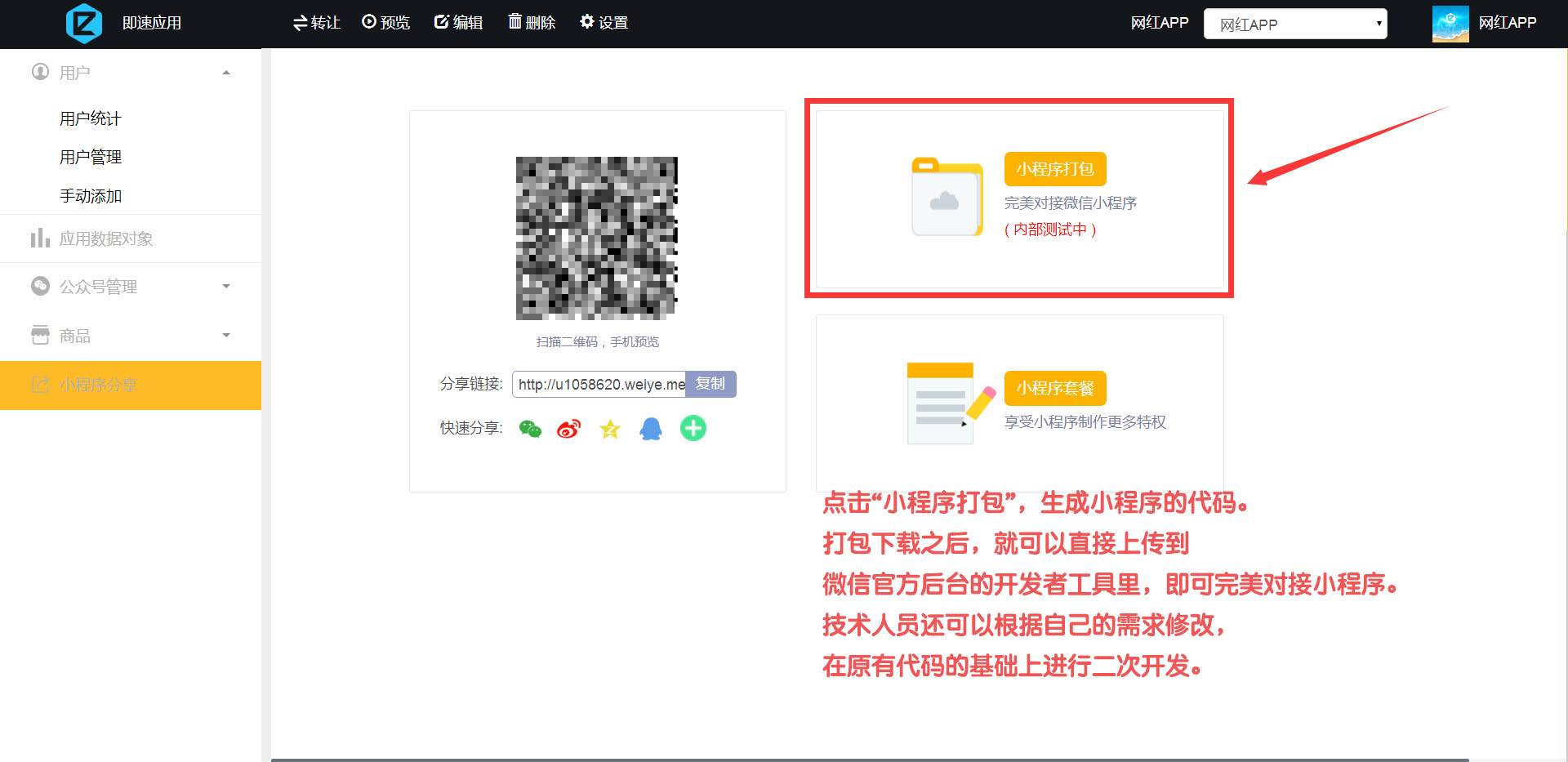The image size is (1568, 762).
Task: Click the 复制 copy button
Action: (710, 384)
